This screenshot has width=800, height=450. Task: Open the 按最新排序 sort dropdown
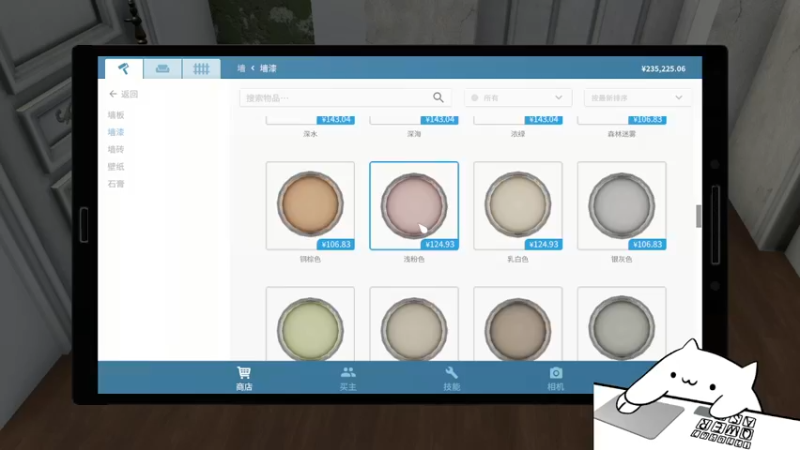(x=637, y=97)
